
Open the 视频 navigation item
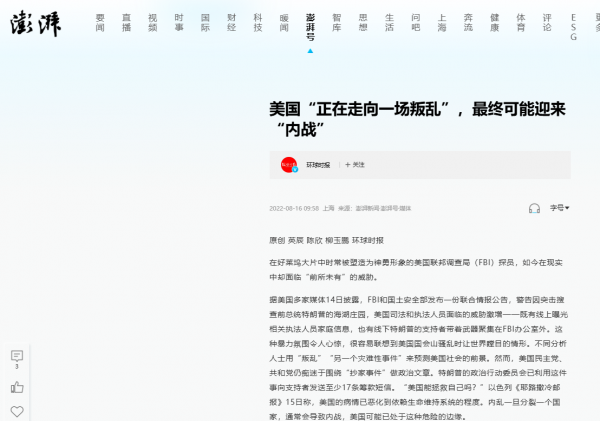pyautogui.click(x=152, y=23)
